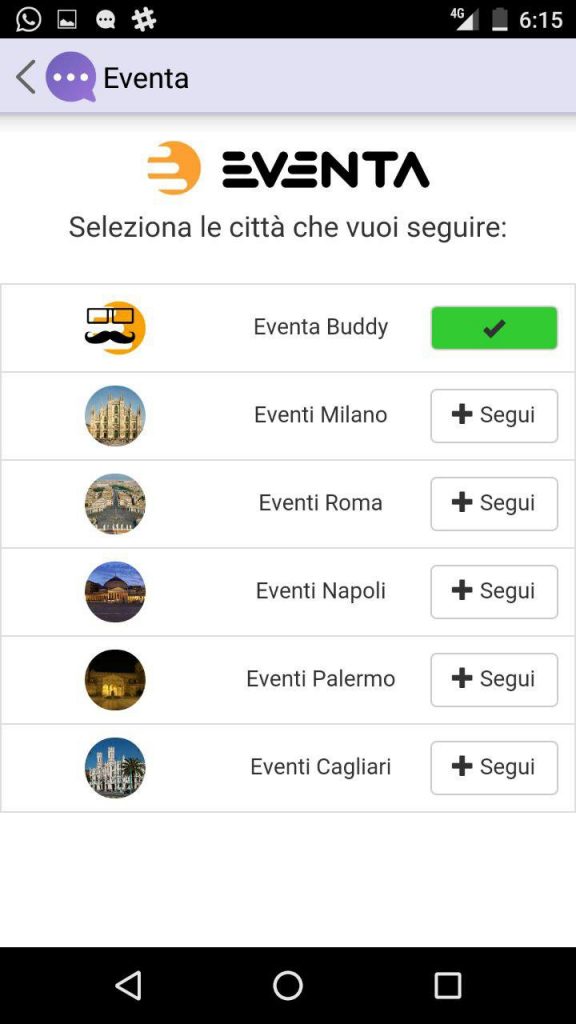Follow Eventi Napoli with its Segui button
The width and height of the screenshot is (576, 1024).
(x=493, y=591)
